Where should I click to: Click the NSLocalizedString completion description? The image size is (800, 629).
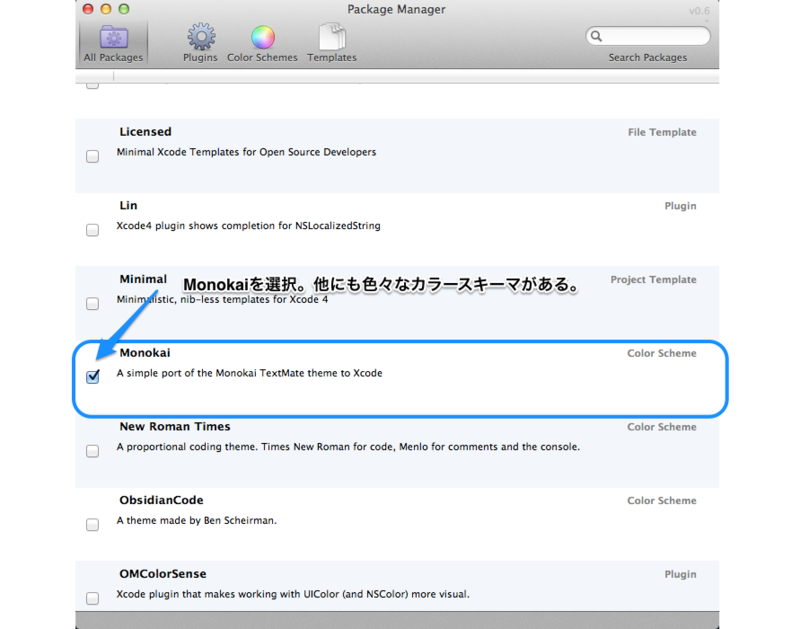pos(248,225)
